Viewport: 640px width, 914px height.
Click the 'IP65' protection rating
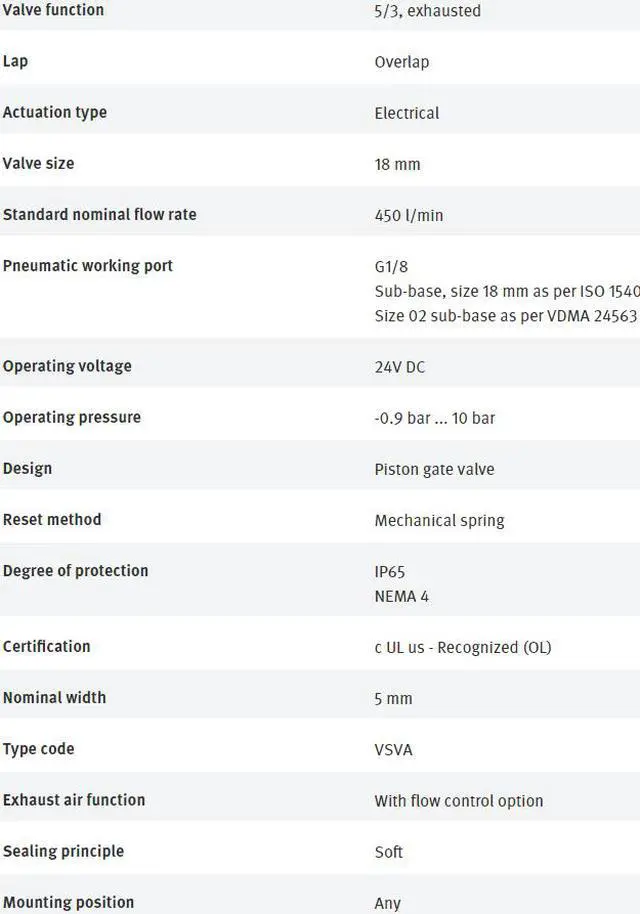pos(389,572)
